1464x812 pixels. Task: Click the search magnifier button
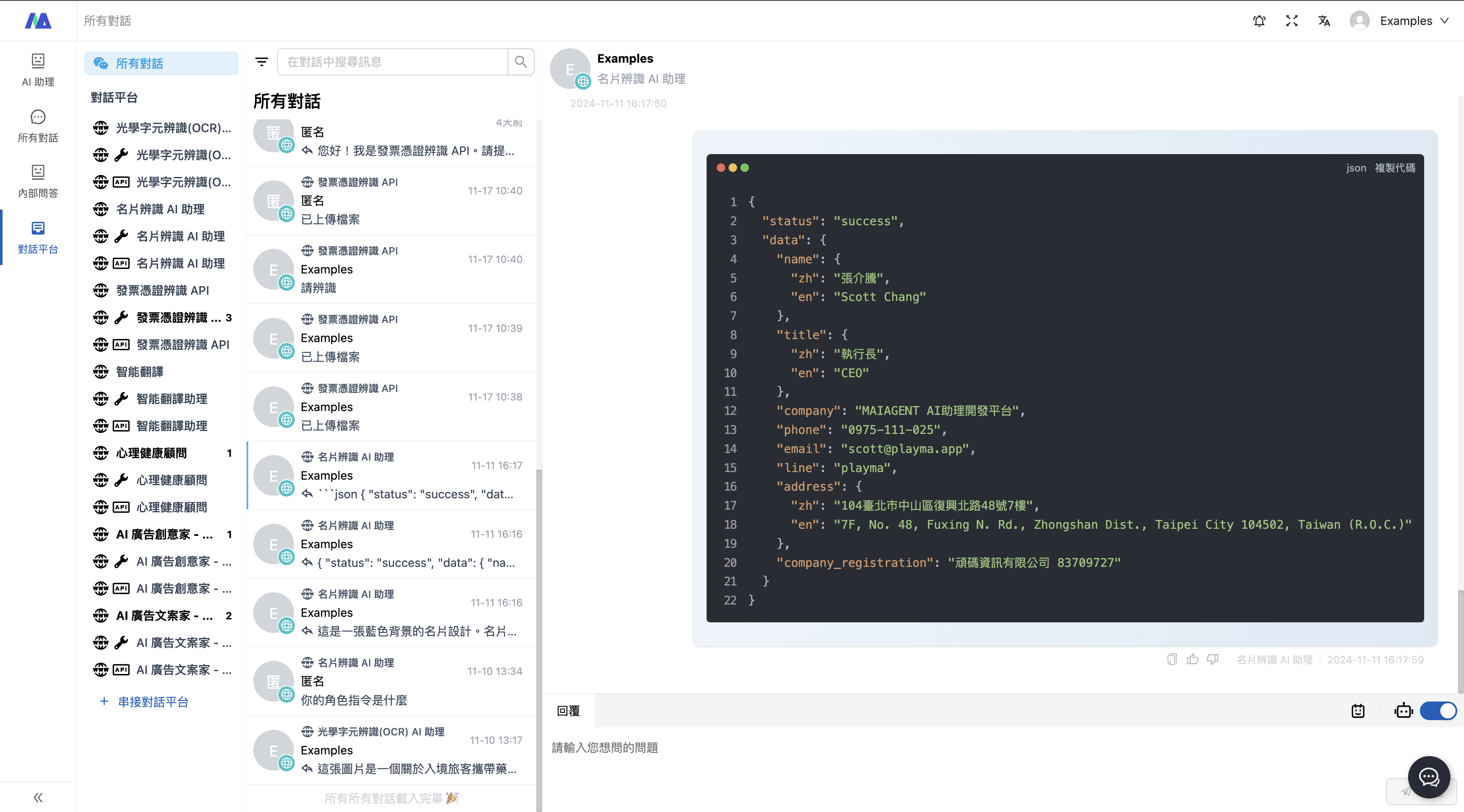(x=521, y=62)
